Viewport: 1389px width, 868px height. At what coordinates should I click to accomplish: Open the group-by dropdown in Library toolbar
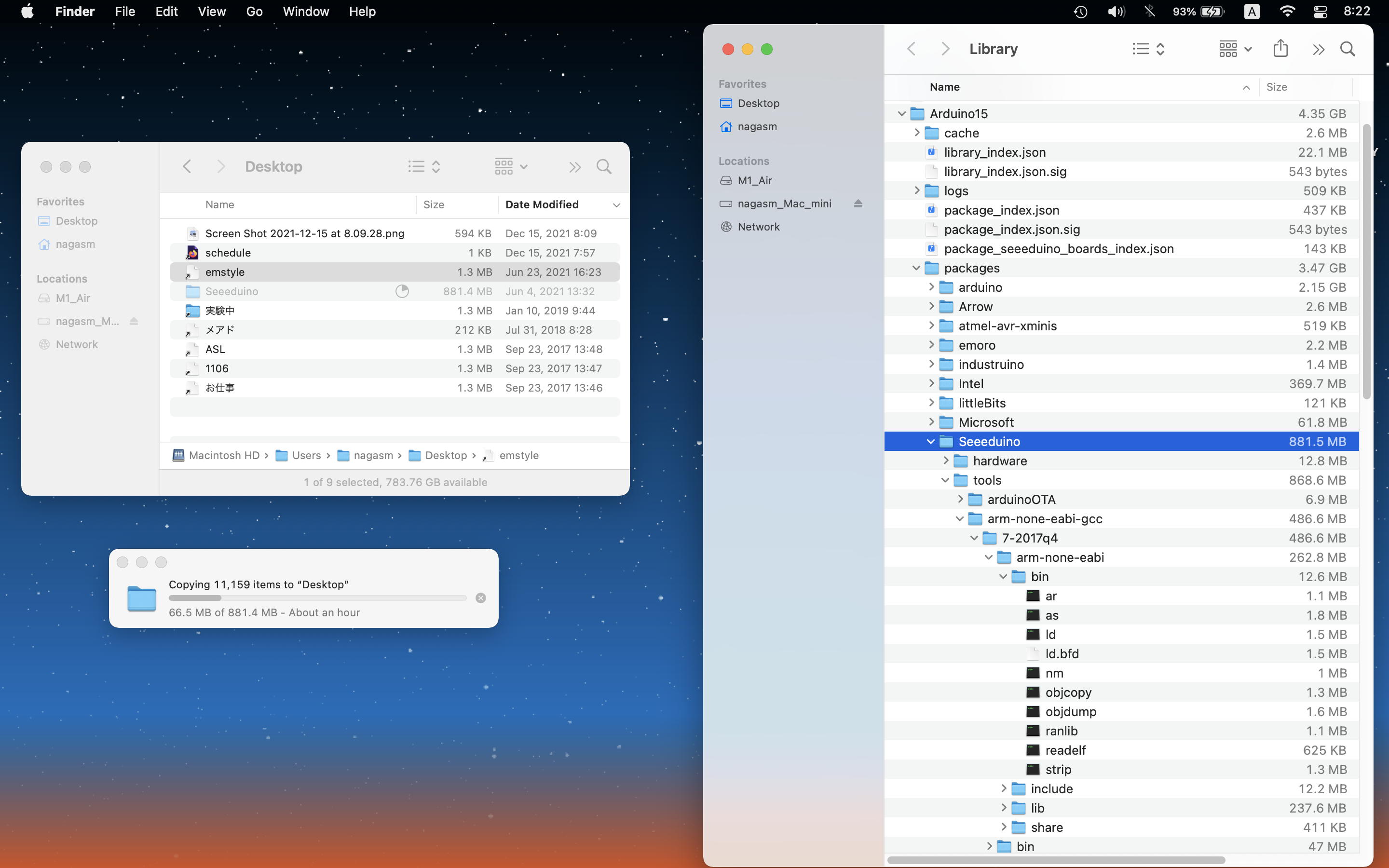tap(1235, 49)
